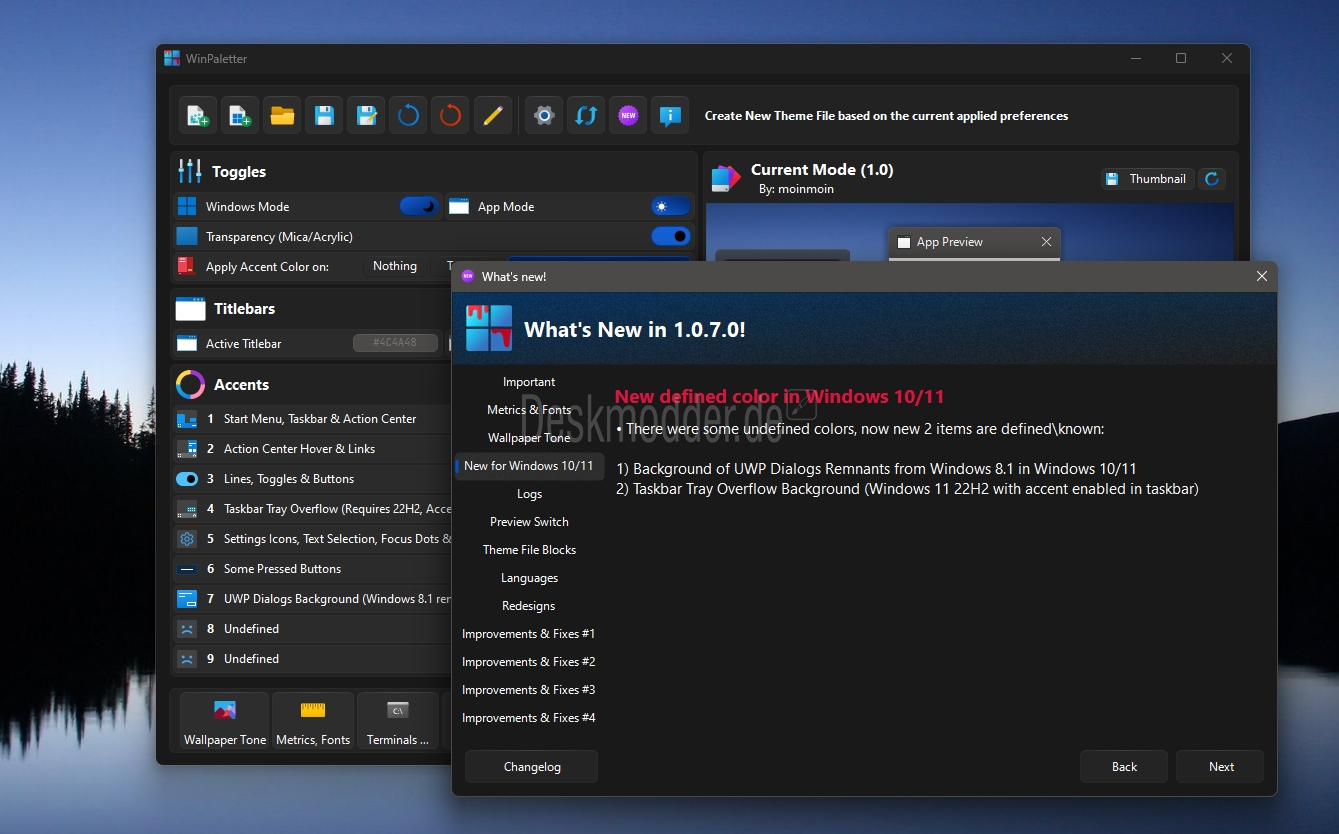Open Wallpaper Tone button in main window

(225, 721)
